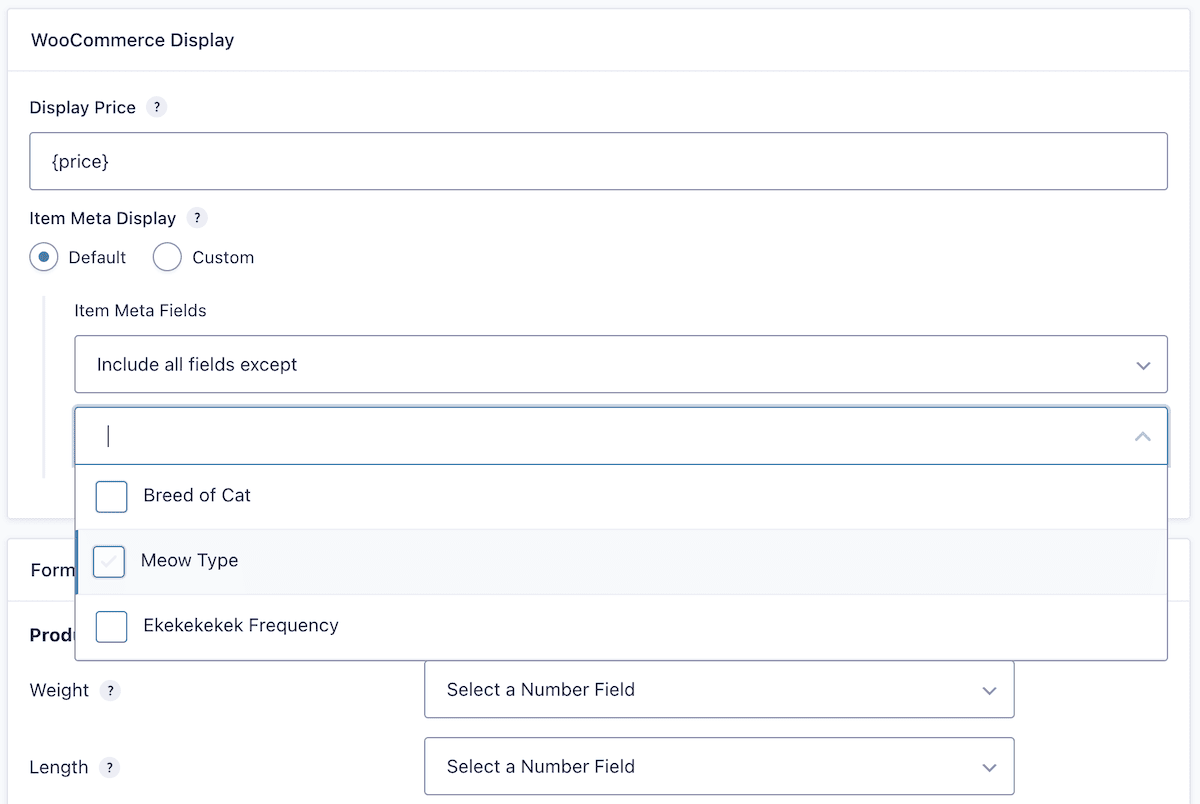Click the Item Meta Display help icon
The image size is (1200, 804).
[197, 218]
